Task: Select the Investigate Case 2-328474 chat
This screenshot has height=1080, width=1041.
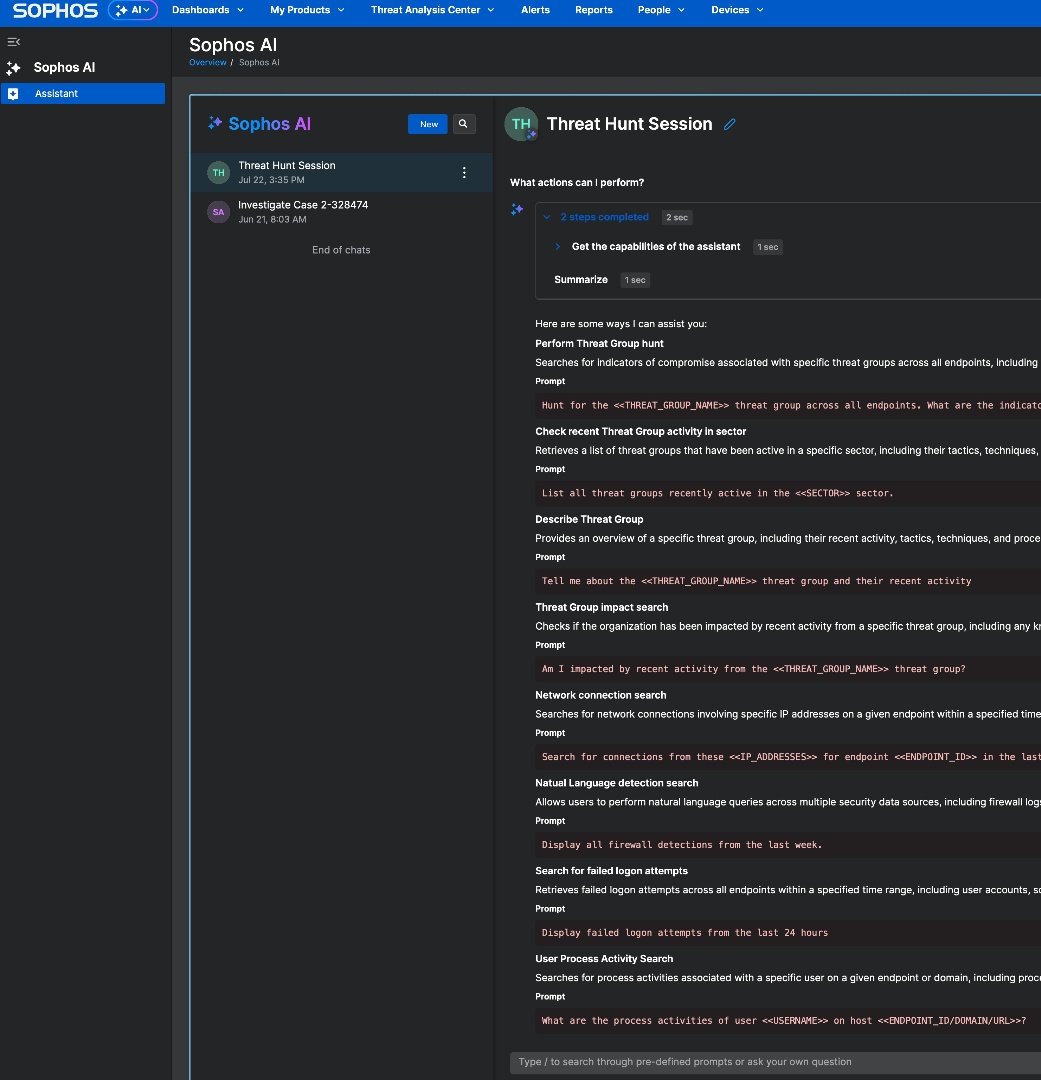Action: (303, 211)
